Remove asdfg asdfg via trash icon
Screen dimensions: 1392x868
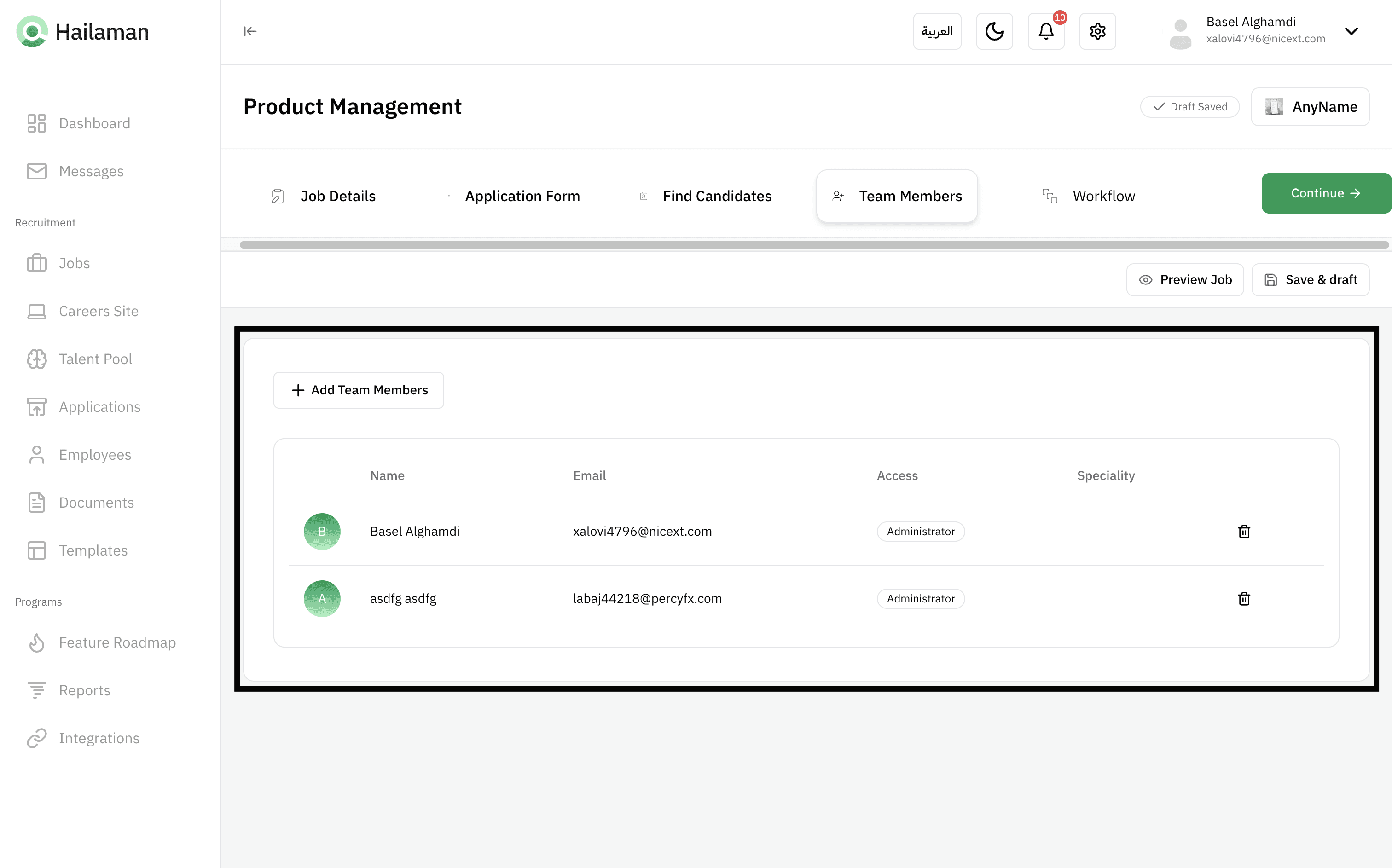(x=1244, y=599)
